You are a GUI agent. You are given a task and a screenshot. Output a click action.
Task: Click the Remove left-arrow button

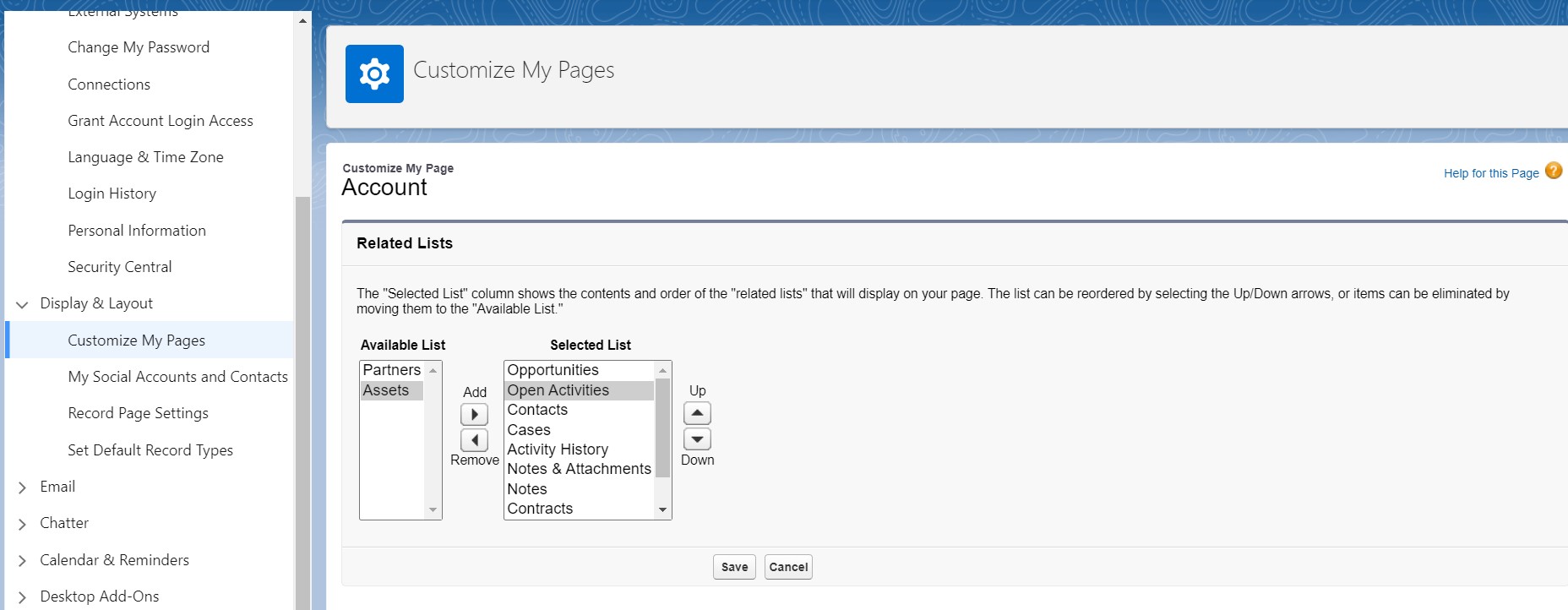coord(474,439)
